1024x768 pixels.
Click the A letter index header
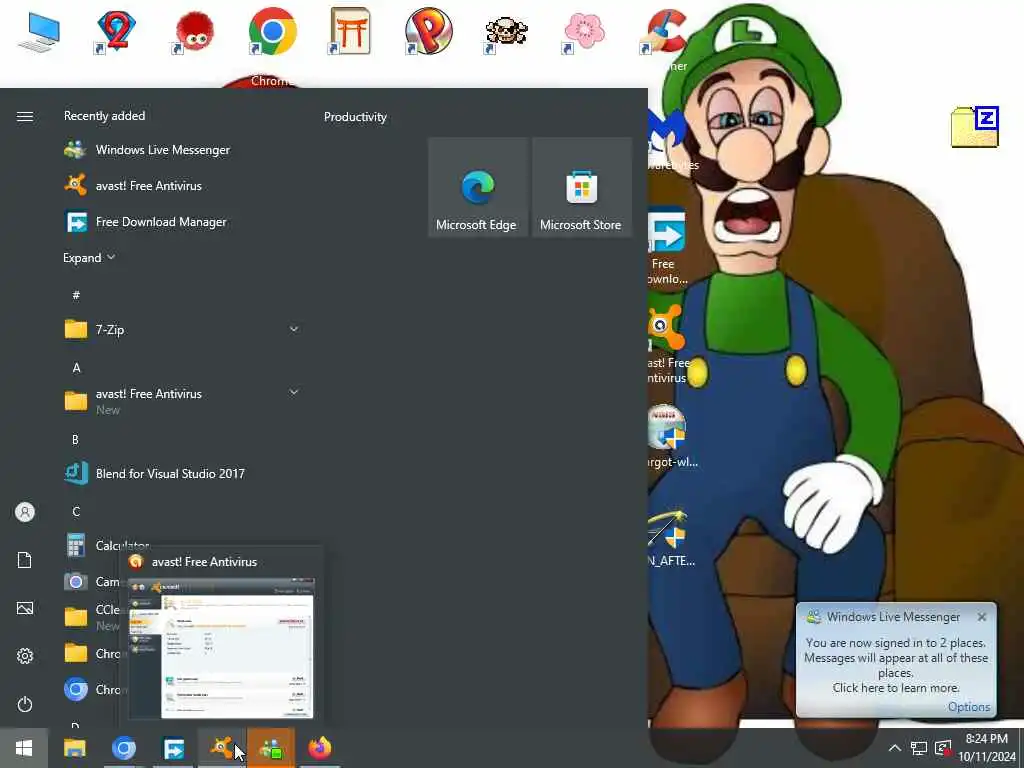click(76, 368)
